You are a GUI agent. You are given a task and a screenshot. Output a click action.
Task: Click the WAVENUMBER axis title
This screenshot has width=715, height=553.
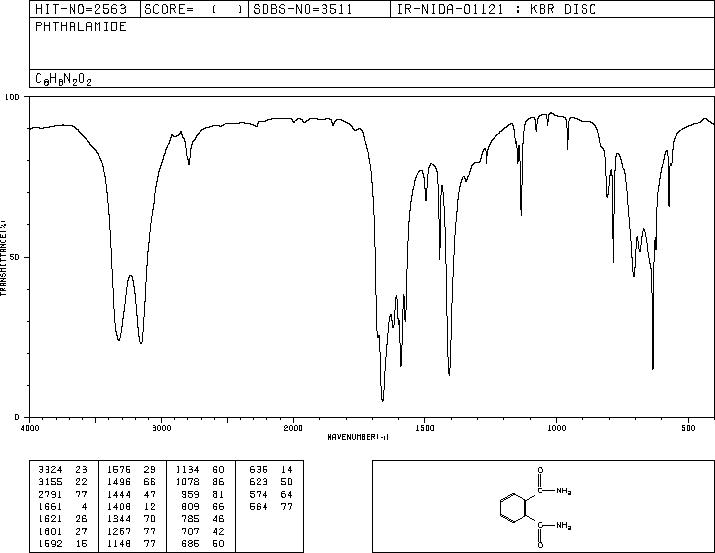click(358, 437)
